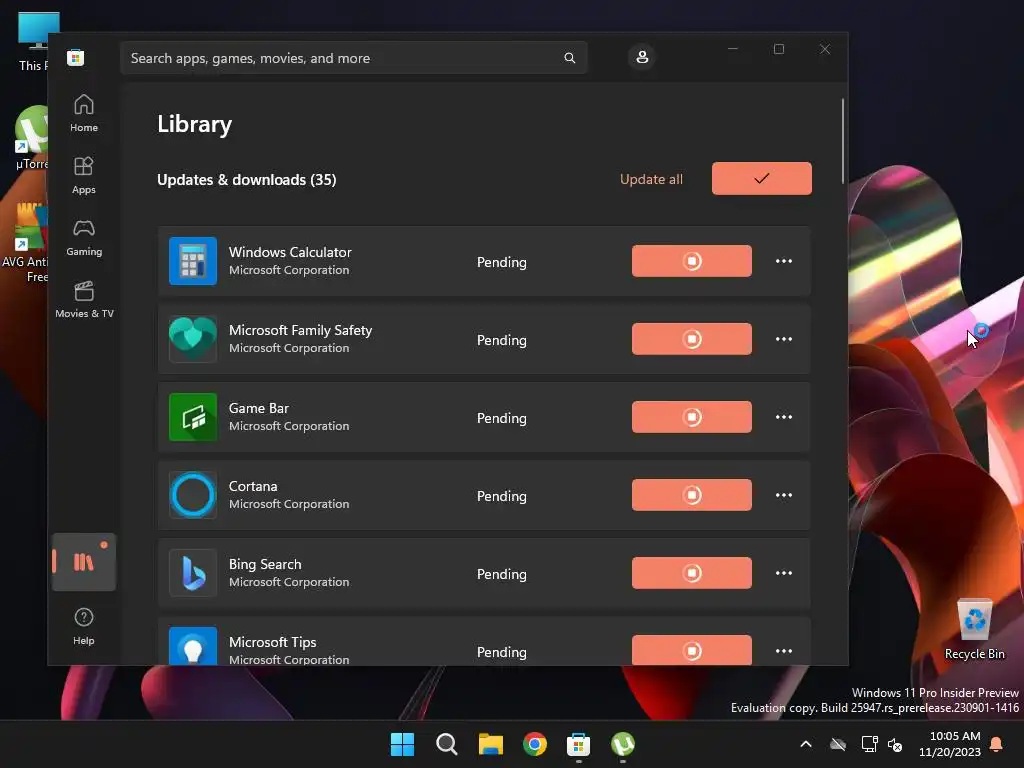This screenshot has height=768, width=1024.
Task: Open the Apps section in the sidebar
Action: pyautogui.click(x=84, y=175)
